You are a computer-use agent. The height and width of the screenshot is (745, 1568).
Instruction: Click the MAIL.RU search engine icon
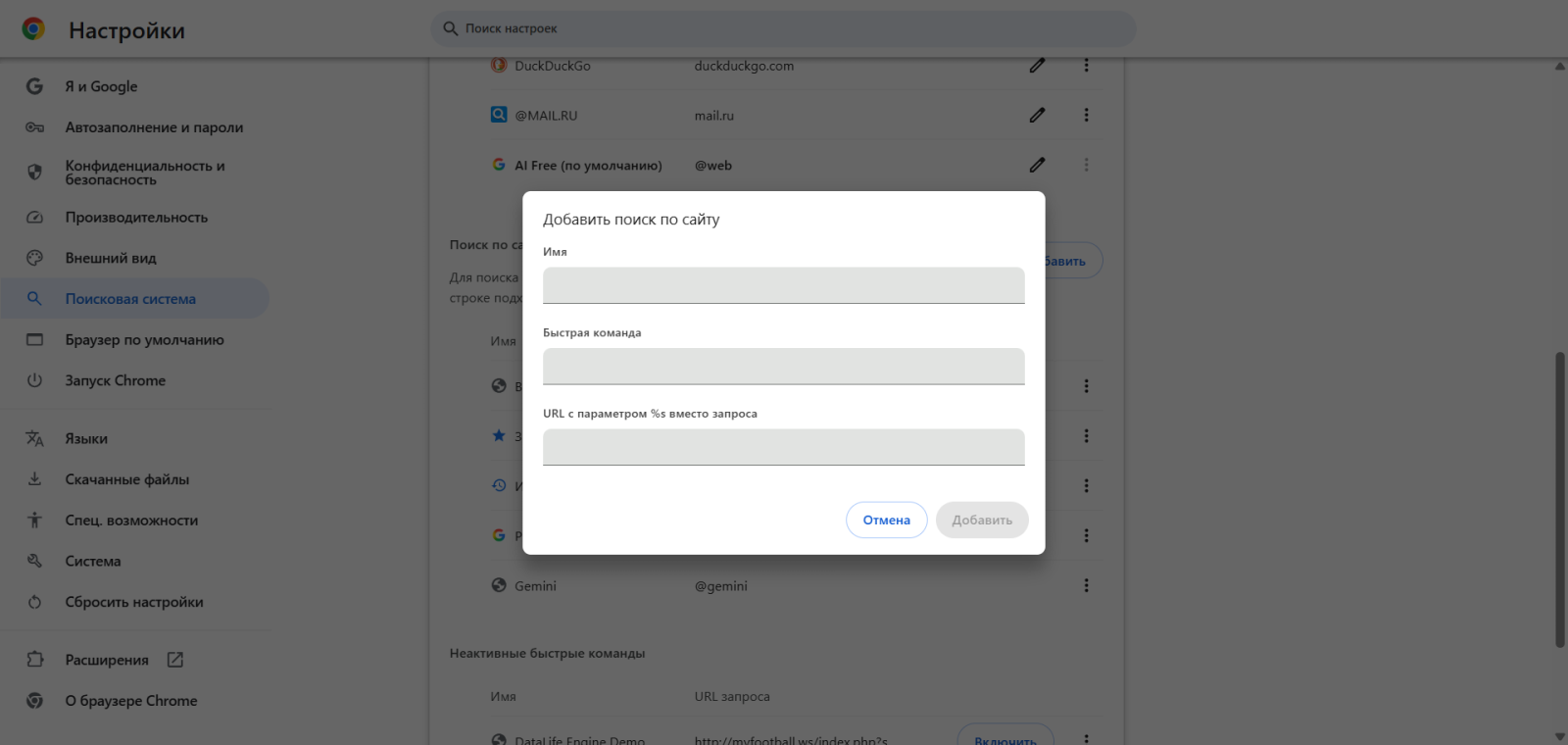[499, 115]
